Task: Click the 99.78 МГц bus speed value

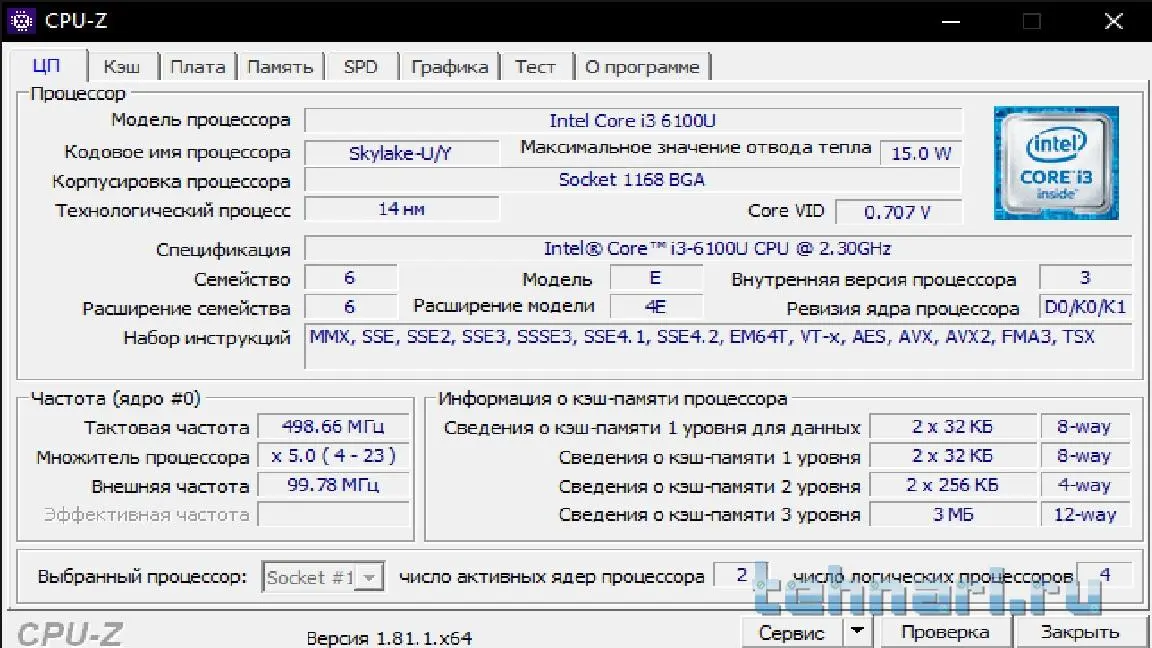Action: point(333,485)
